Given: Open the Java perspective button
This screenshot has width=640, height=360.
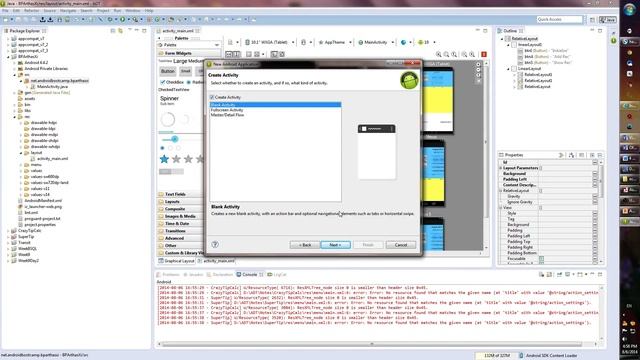Looking at the screenshot, I should click(x=607, y=20).
